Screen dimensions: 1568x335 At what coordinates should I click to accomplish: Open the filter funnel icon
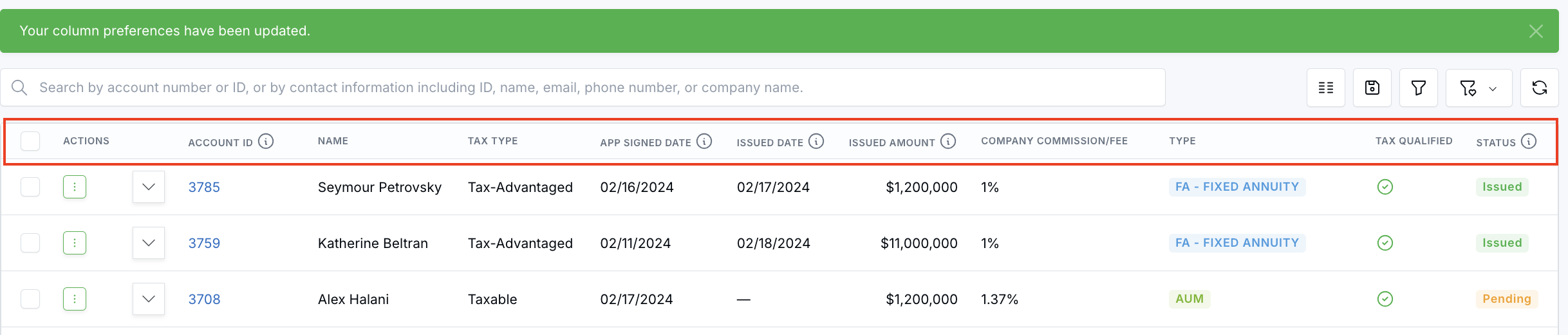click(x=1418, y=88)
